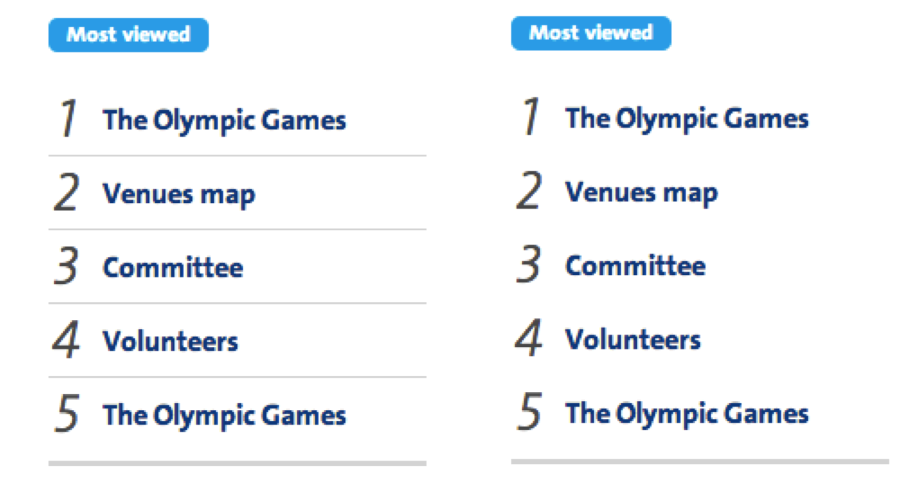Click rank number 2 in the divided list
Image resolution: width=900 pixels, height=479 pixels.
67,193
